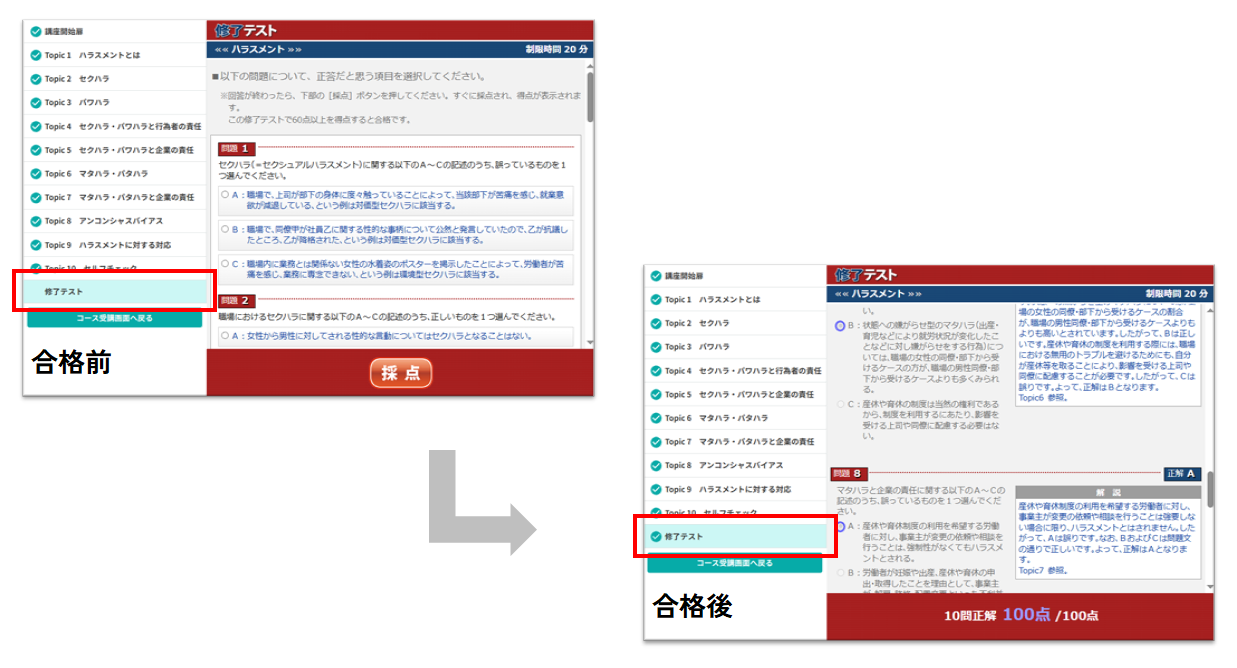
Task: Click the scroll-down arrow in 合格後 test pane
Action: pyautogui.click(x=1211, y=587)
